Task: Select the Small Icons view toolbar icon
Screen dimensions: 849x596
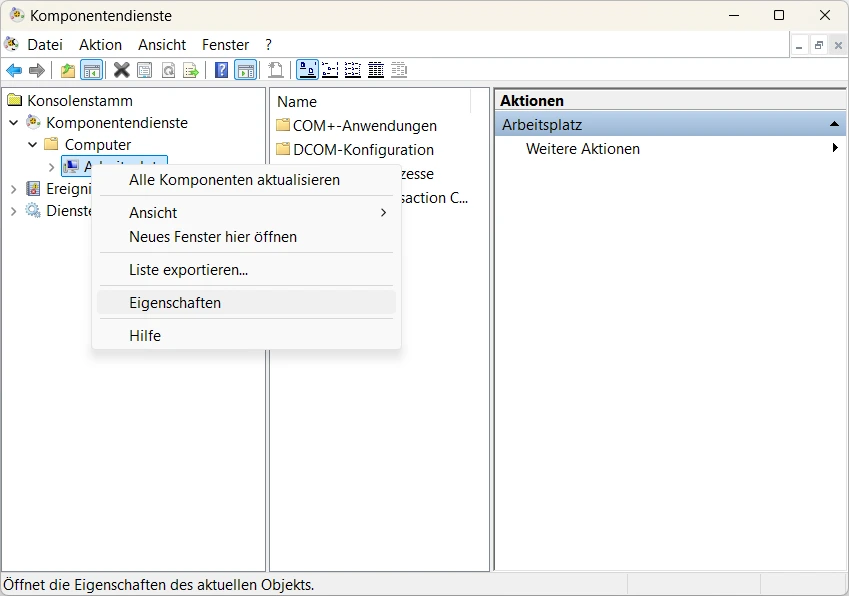Action: click(330, 70)
